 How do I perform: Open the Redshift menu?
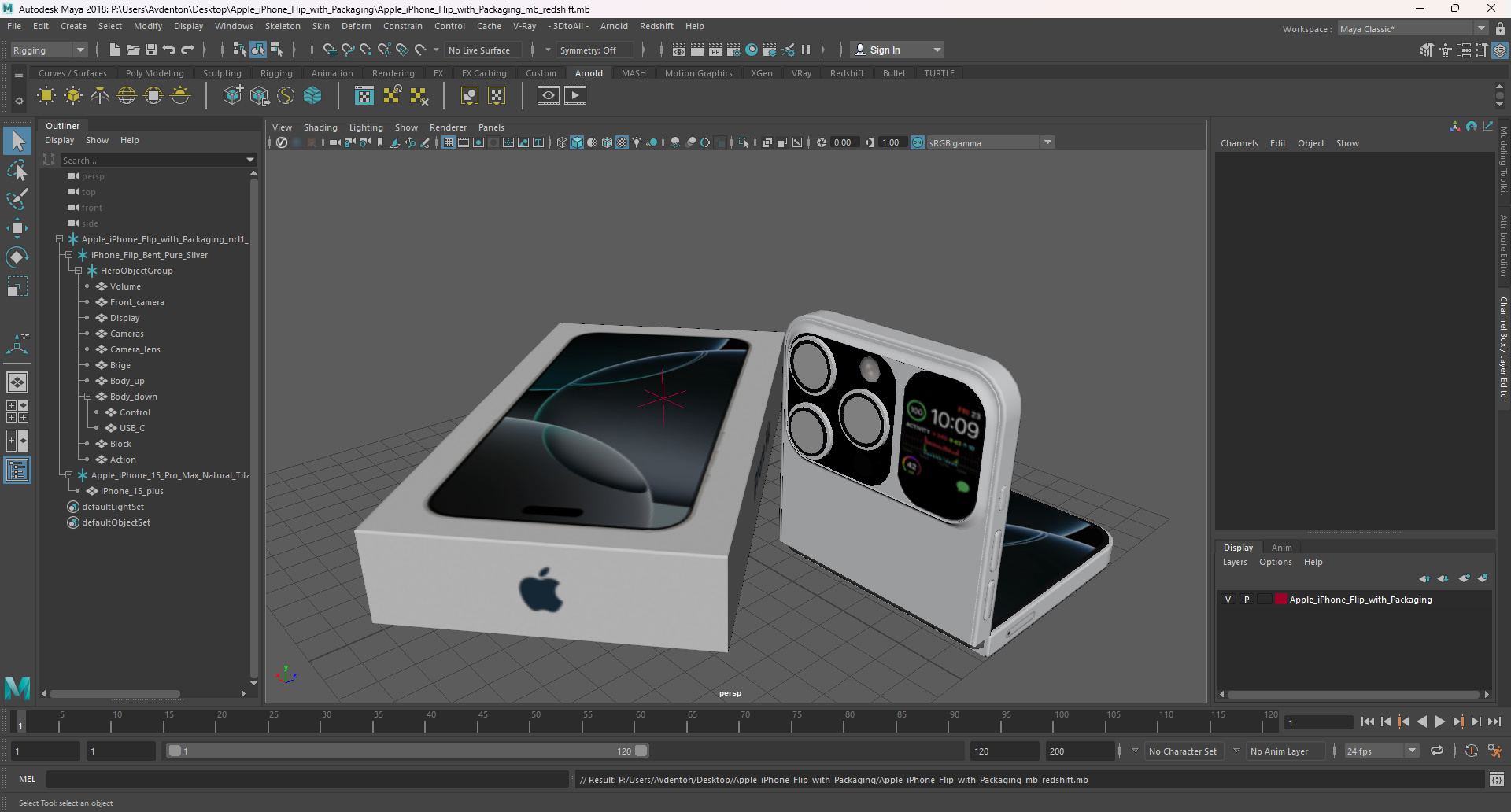656,26
